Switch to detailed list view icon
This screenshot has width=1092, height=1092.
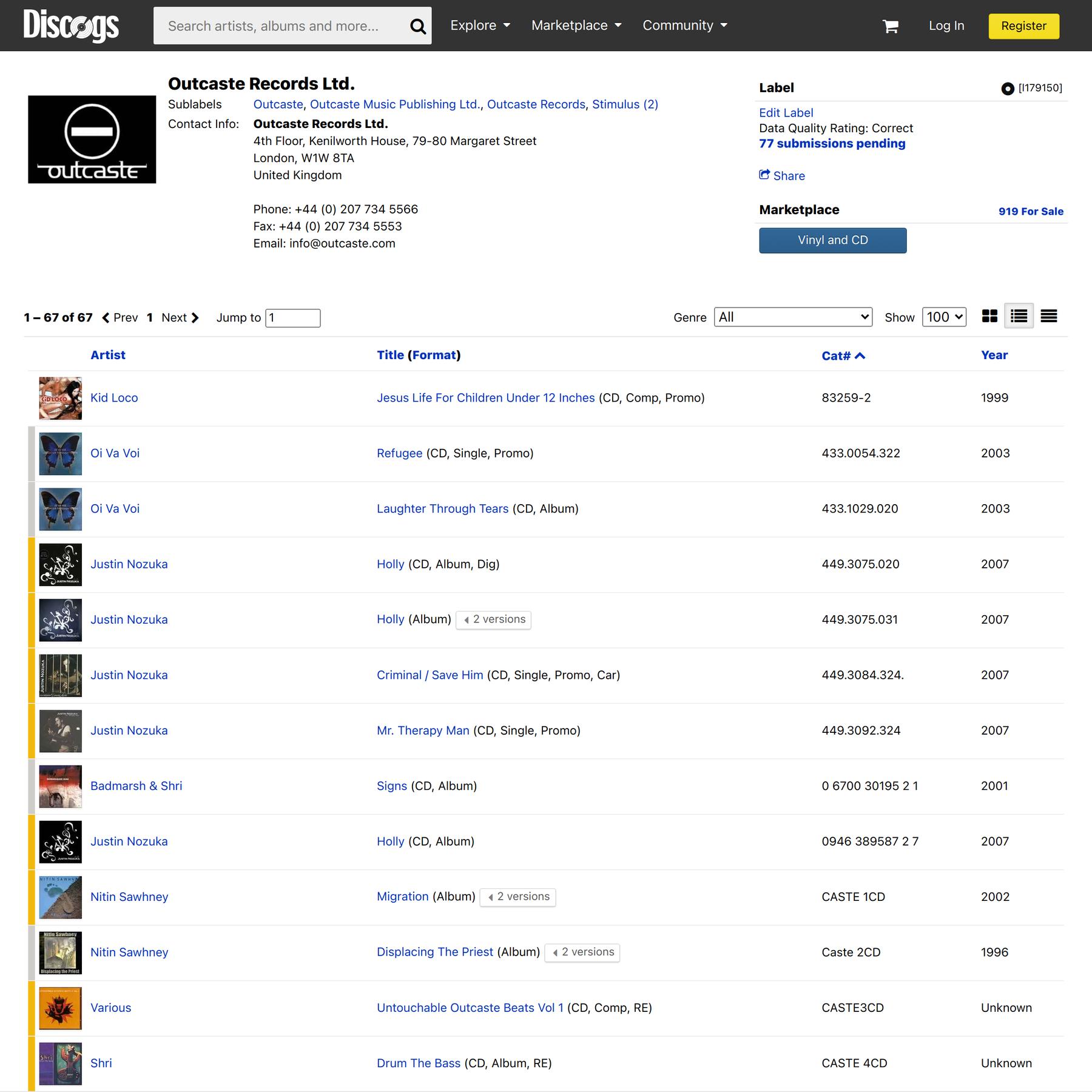point(1019,316)
